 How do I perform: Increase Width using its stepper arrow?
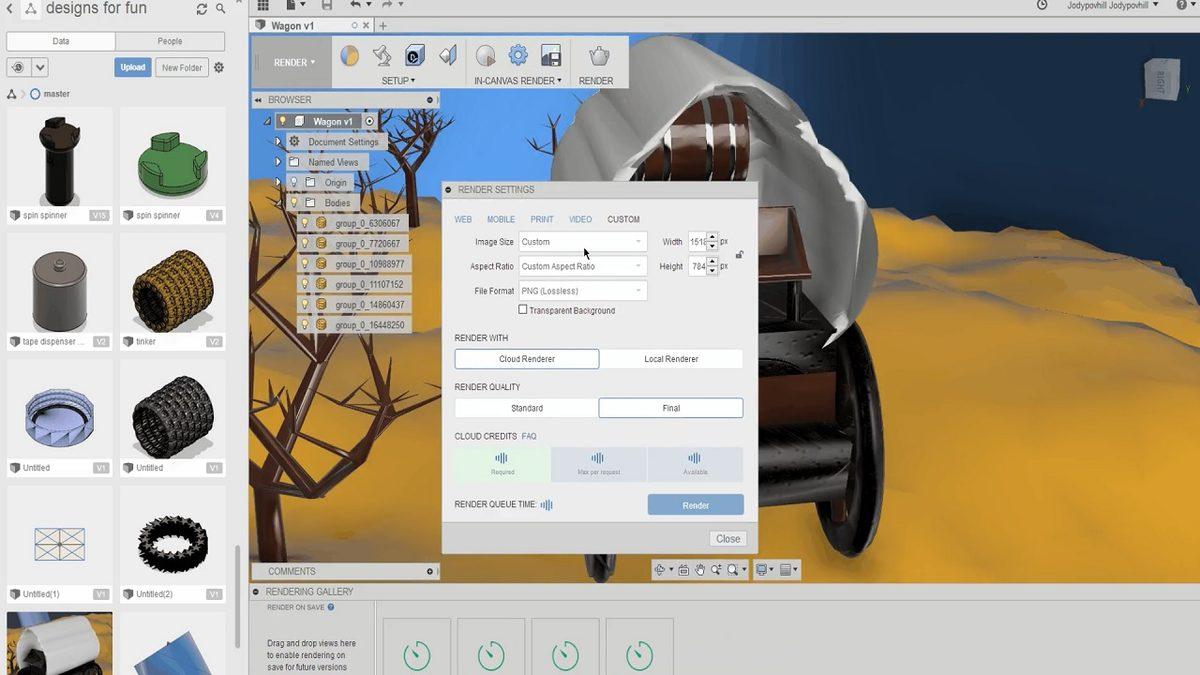tap(712, 238)
